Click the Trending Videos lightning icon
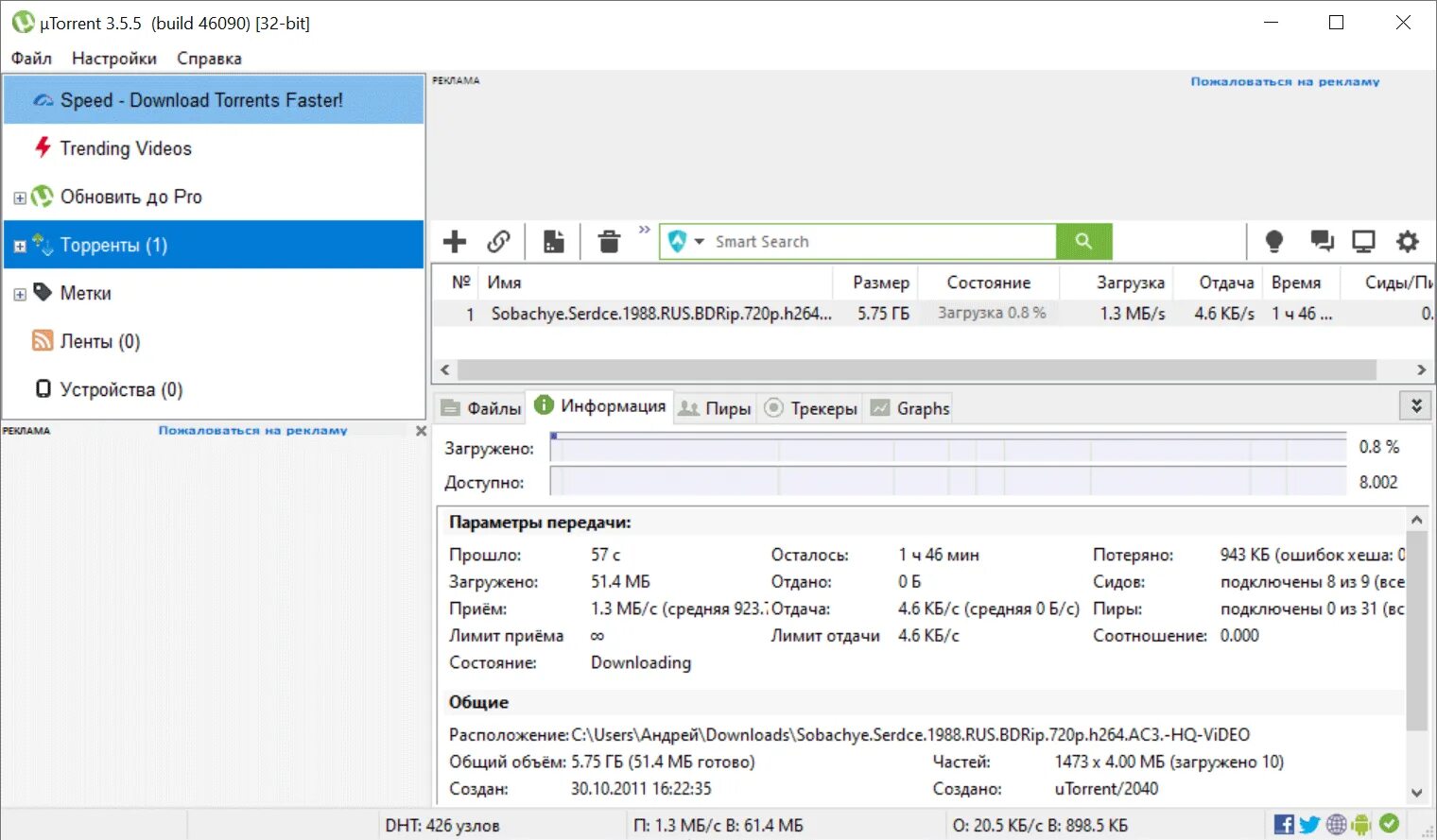Viewport: 1437px width, 840px height. (43, 147)
